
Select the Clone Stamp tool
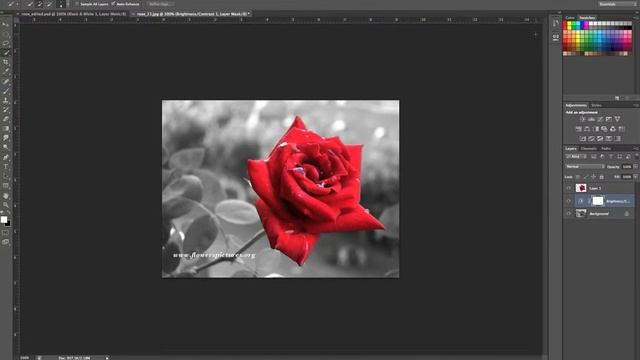tap(6, 101)
